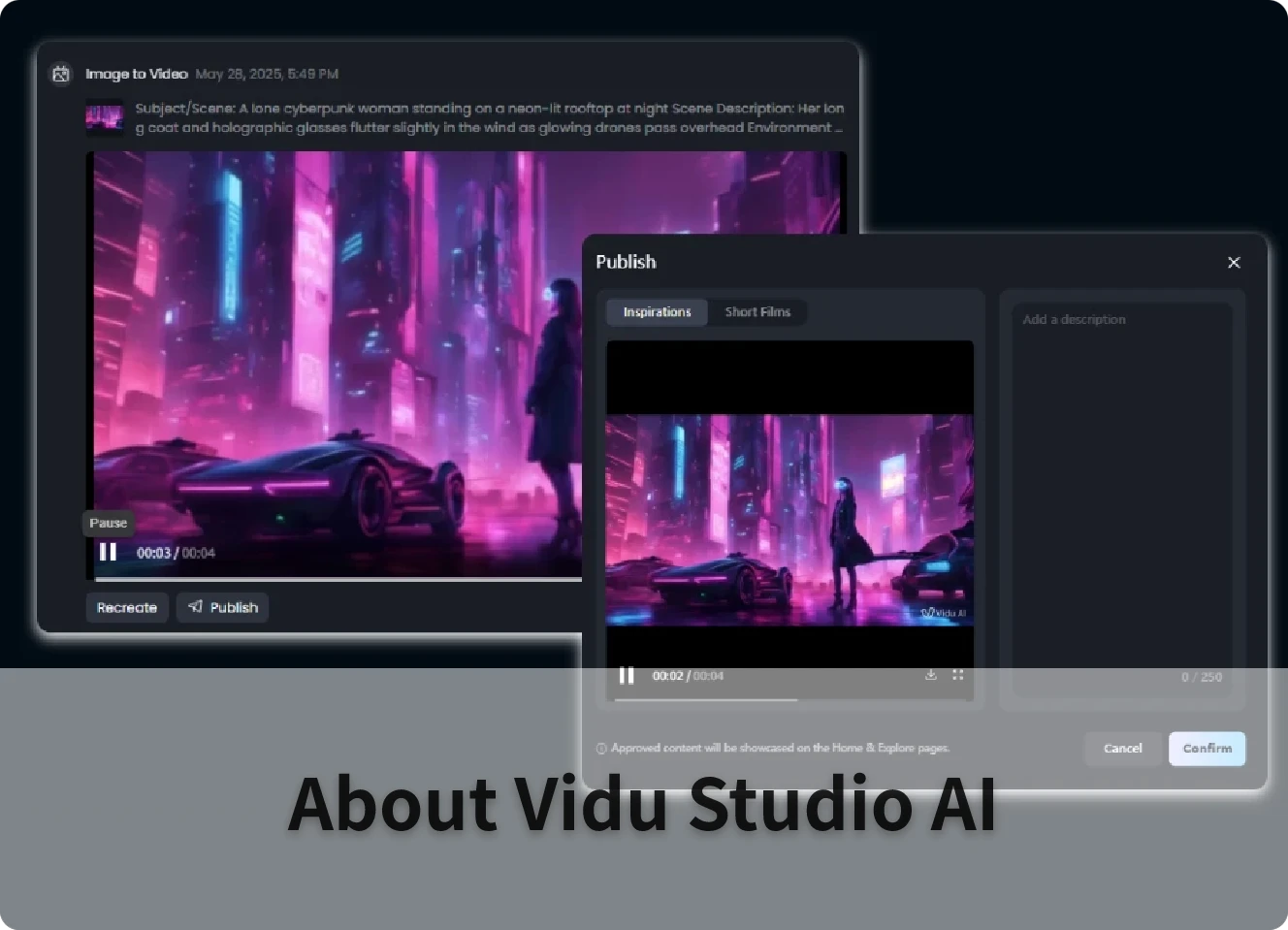Click the Pause tooltip label
1288x930 pixels.
point(108,523)
